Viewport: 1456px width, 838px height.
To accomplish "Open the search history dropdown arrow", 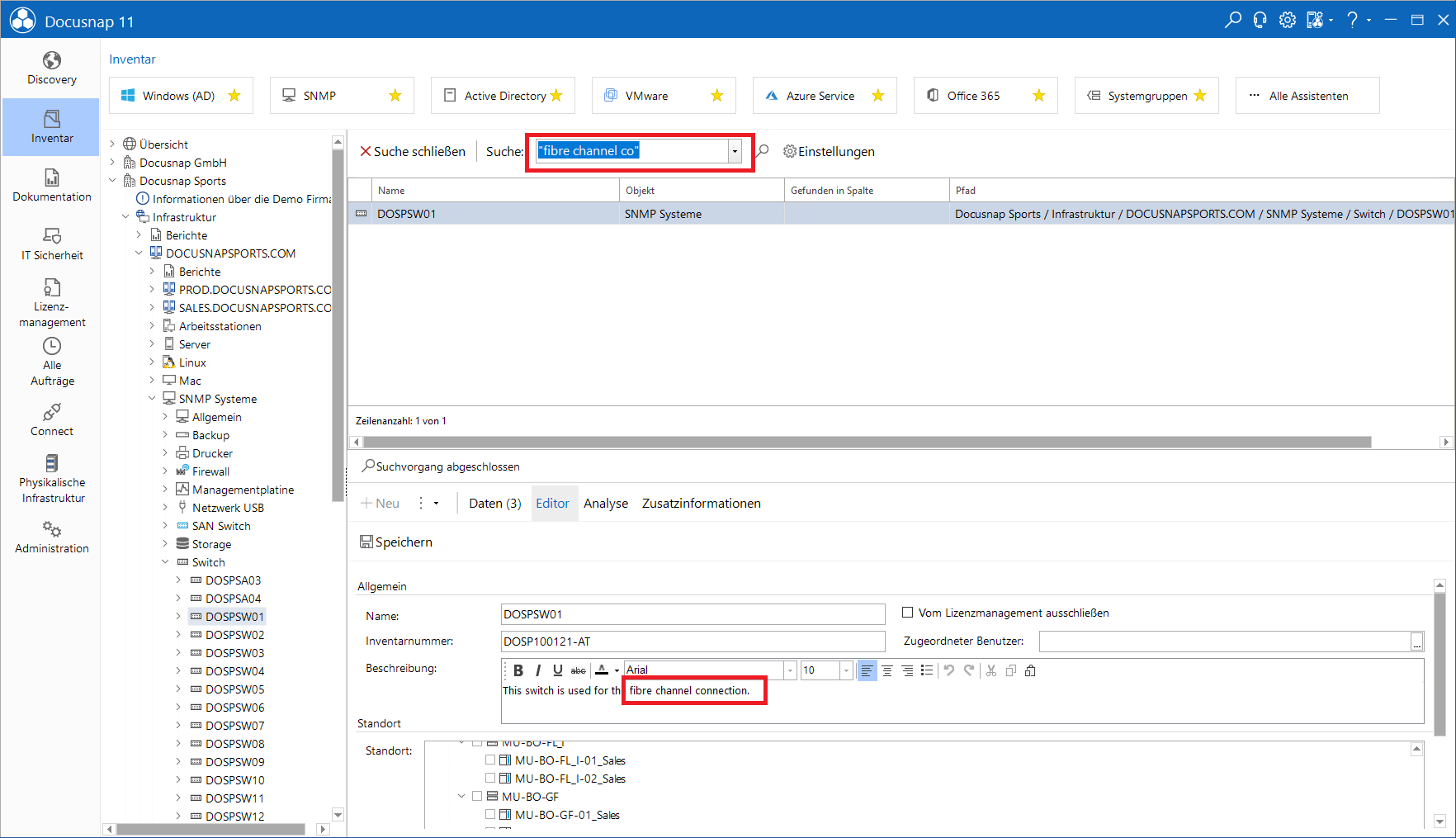I will pyautogui.click(x=735, y=151).
